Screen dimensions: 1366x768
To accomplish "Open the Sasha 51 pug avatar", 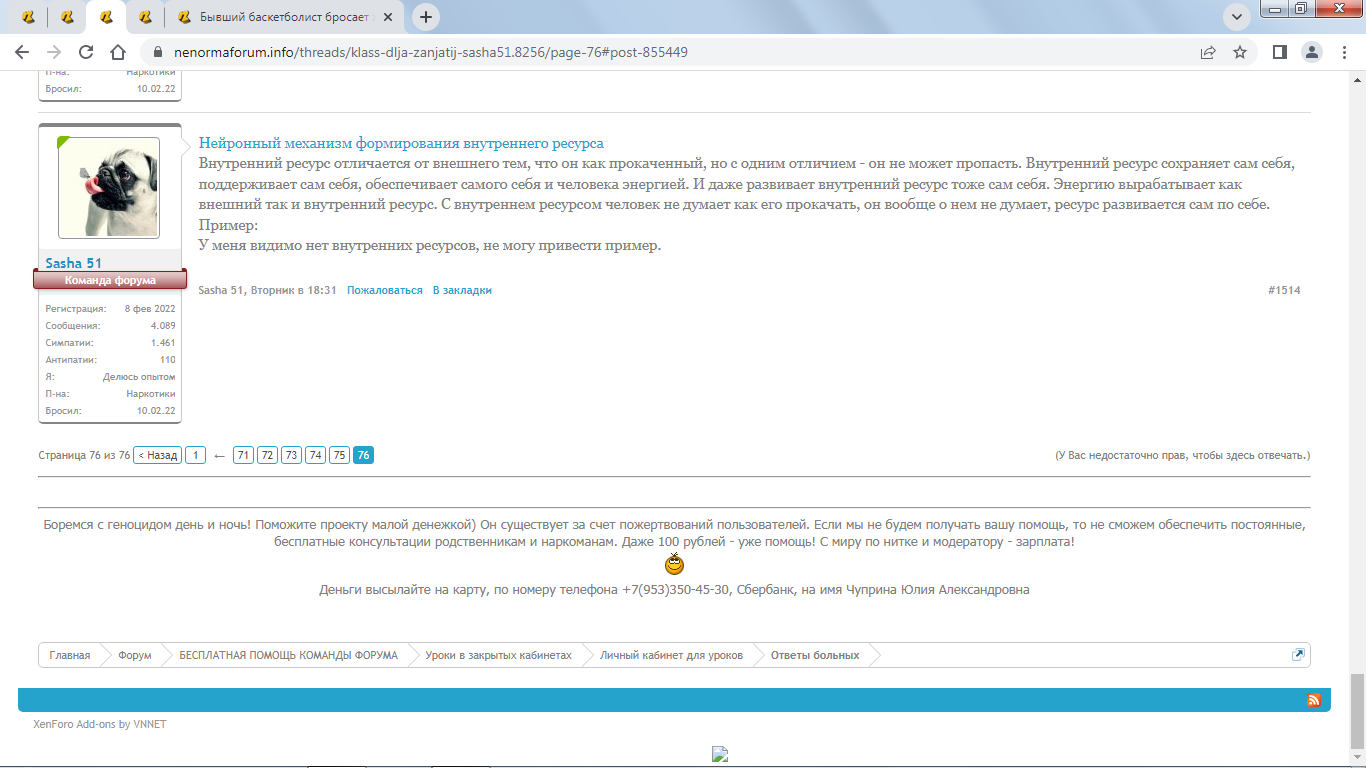I will click(109, 187).
